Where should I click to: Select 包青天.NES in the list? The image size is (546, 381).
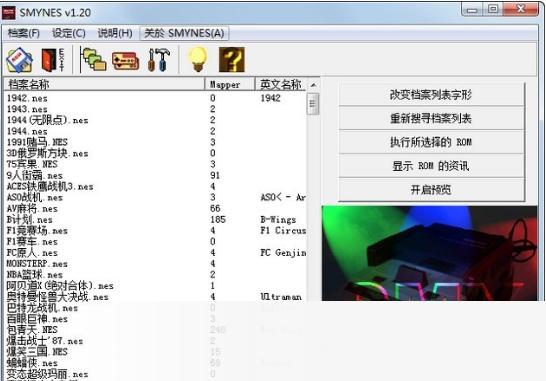(x=32, y=329)
